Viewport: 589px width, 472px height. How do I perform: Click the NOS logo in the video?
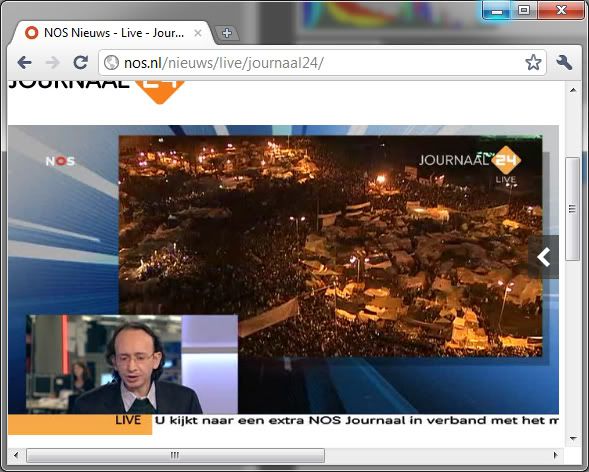pyautogui.click(x=60, y=161)
